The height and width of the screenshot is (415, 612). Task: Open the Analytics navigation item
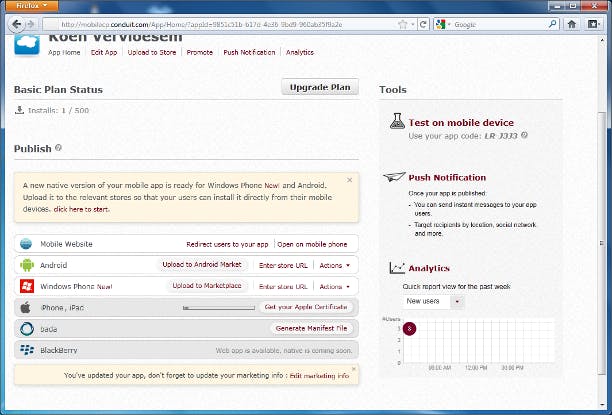tap(300, 52)
